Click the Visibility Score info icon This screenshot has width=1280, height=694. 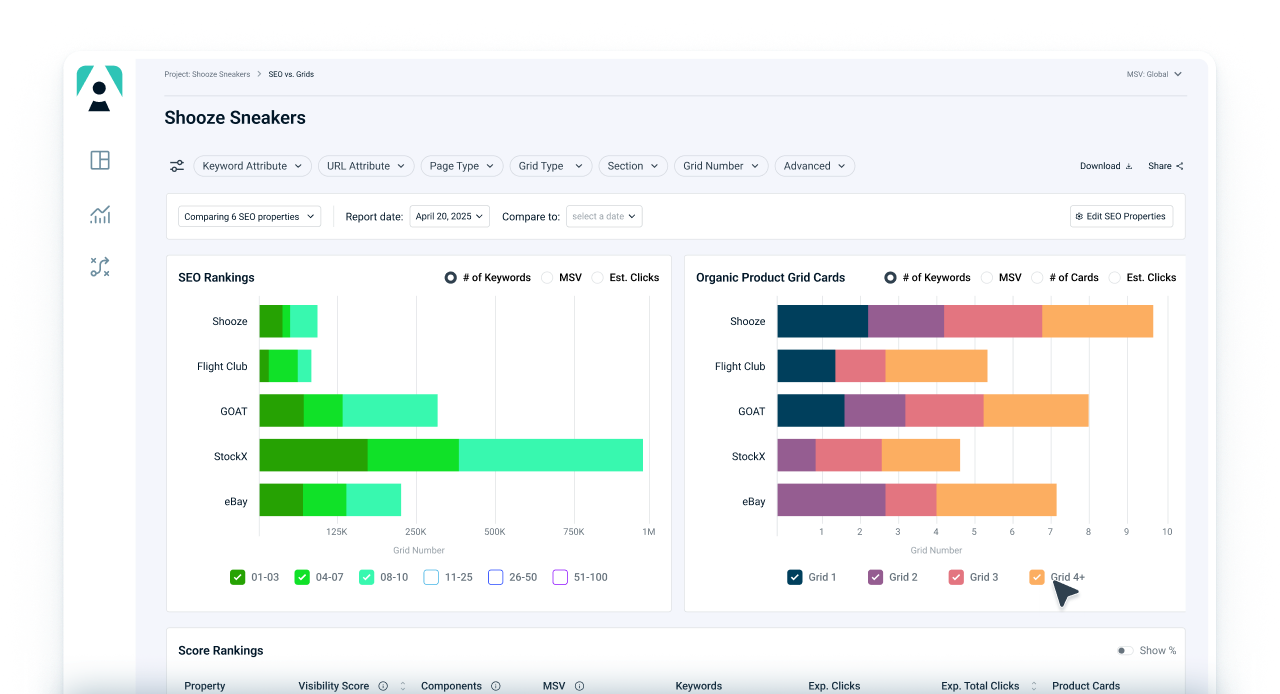(383, 686)
